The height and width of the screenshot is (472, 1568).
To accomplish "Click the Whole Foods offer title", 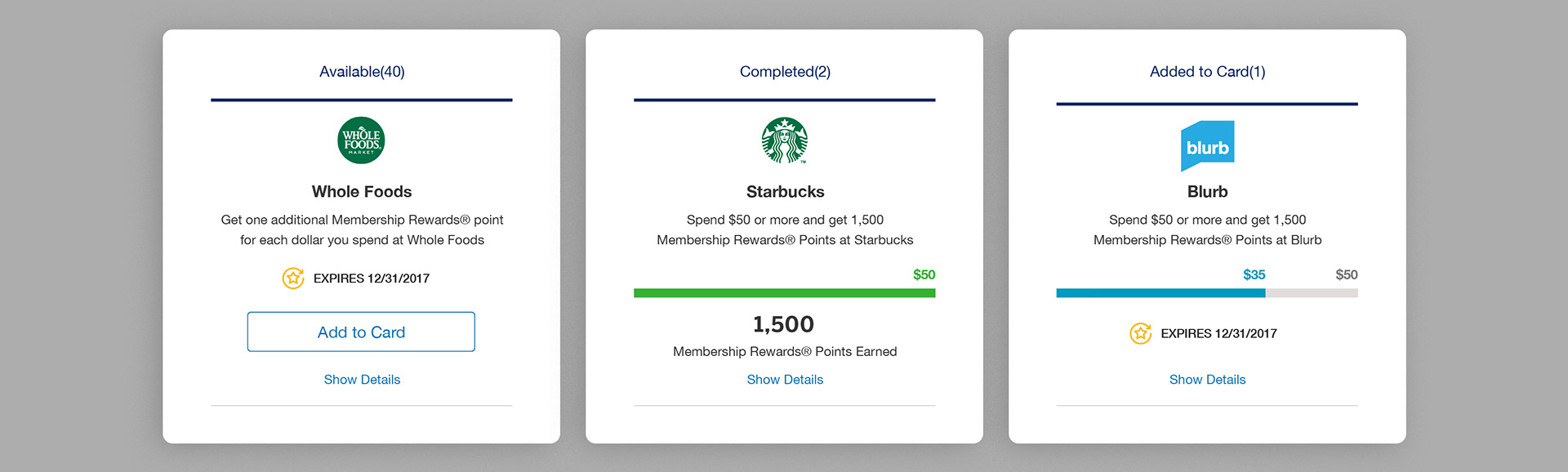I will (362, 192).
